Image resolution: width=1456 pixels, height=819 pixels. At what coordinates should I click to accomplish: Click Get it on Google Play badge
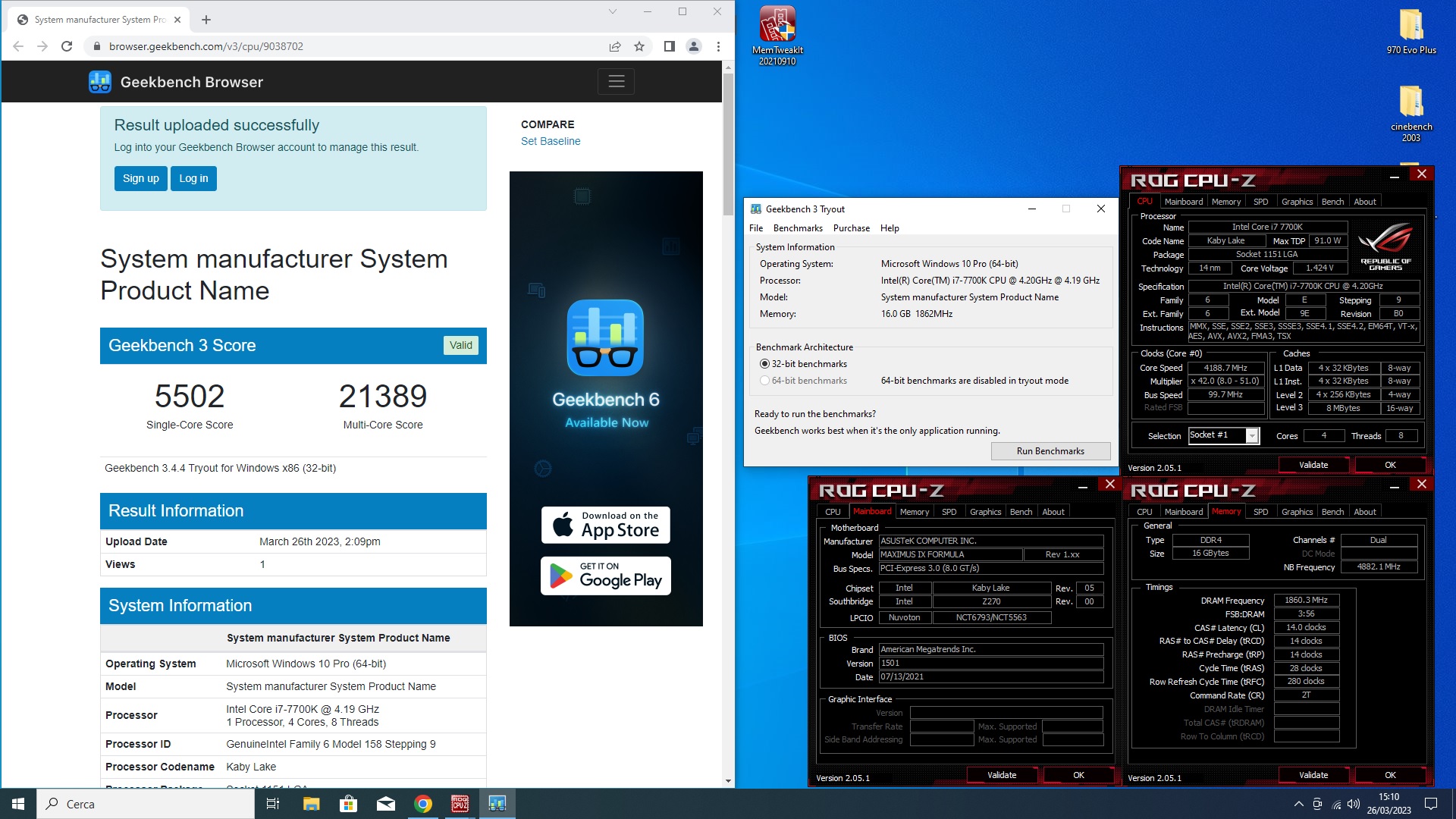coord(606,576)
